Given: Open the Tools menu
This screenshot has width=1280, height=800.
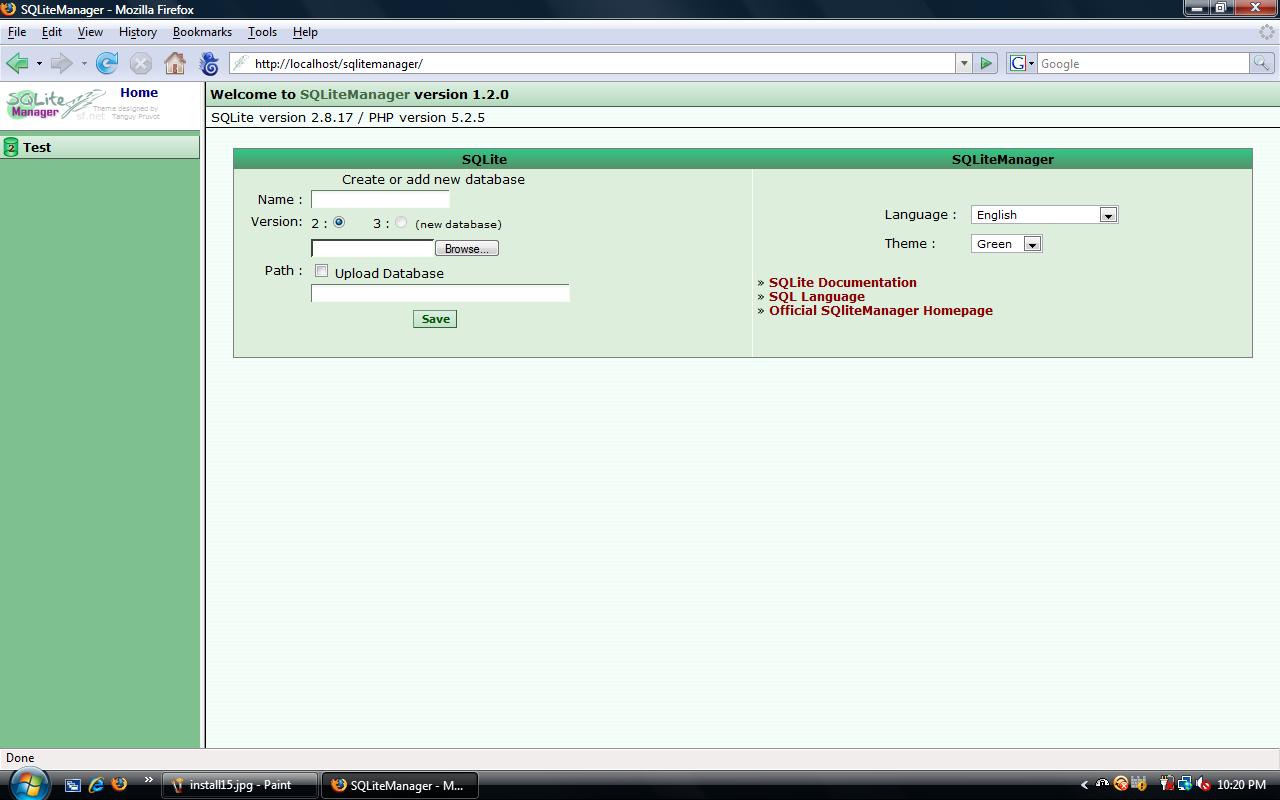Looking at the screenshot, I should point(262,32).
